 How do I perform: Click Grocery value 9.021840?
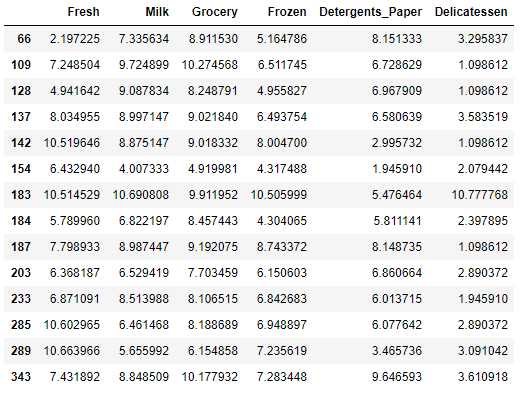(x=213, y=117)
